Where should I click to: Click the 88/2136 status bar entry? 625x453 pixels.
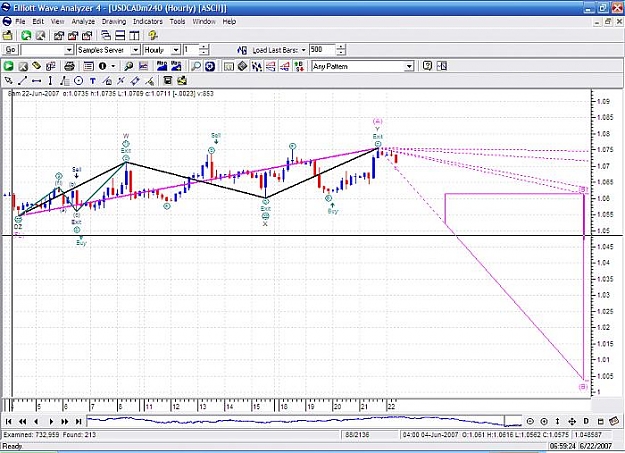point(357,435)
